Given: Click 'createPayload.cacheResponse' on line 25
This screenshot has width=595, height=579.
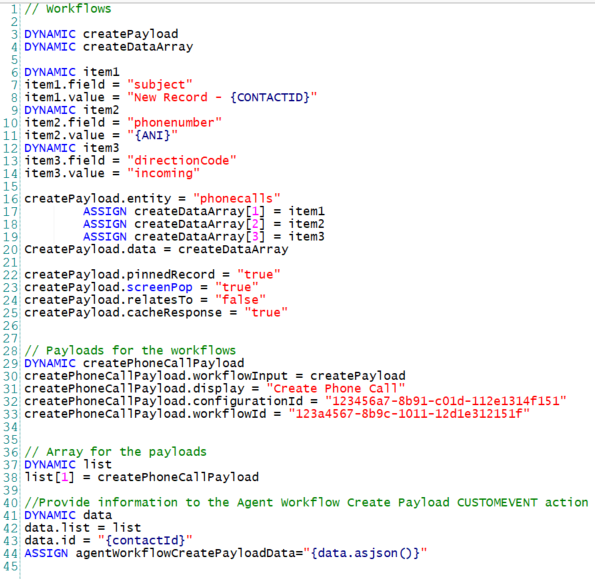Looking at the screenshot, I should point(123,312).
